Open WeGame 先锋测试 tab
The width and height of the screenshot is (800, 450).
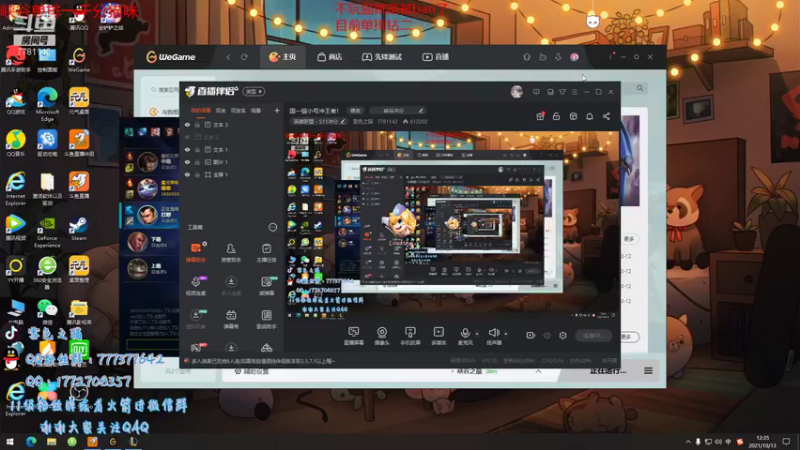click(x=382, y=57)
